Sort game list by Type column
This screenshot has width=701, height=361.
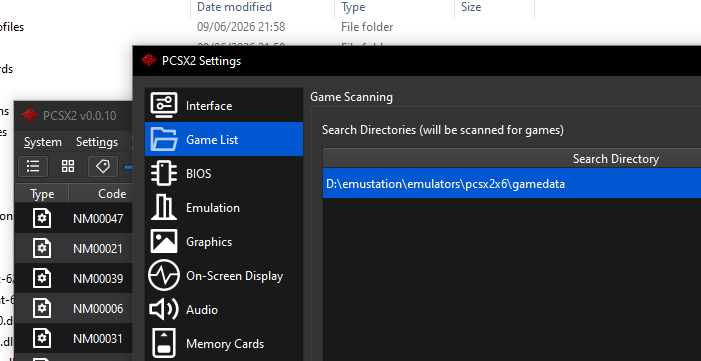[x=42, y=194]
